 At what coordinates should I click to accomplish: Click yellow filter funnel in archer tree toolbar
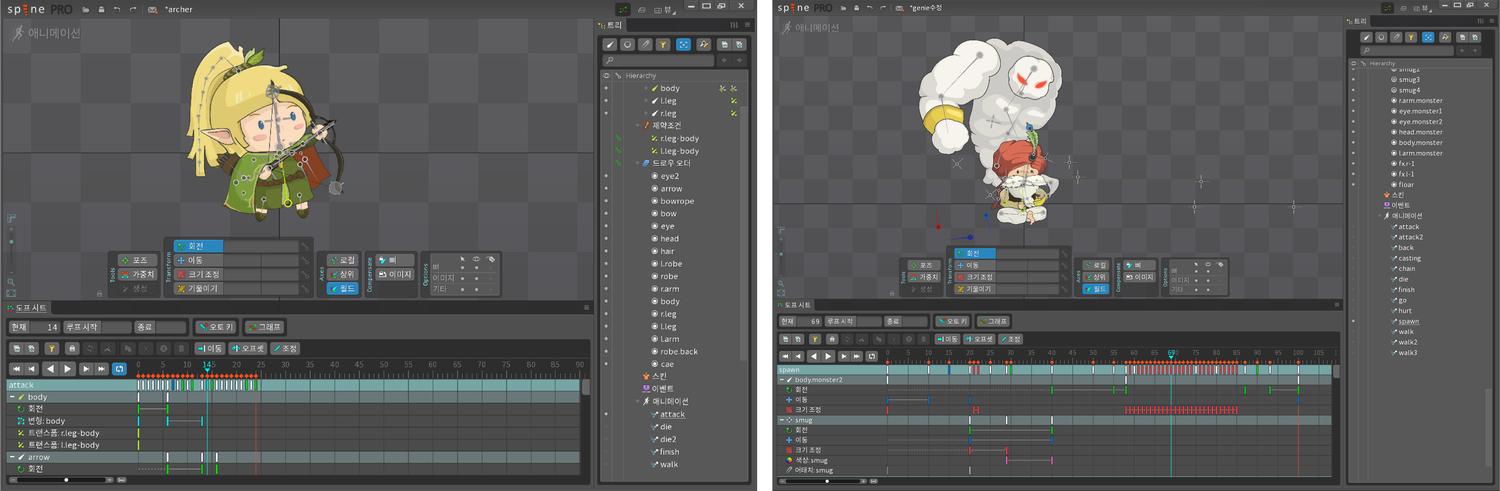[664, 44]
